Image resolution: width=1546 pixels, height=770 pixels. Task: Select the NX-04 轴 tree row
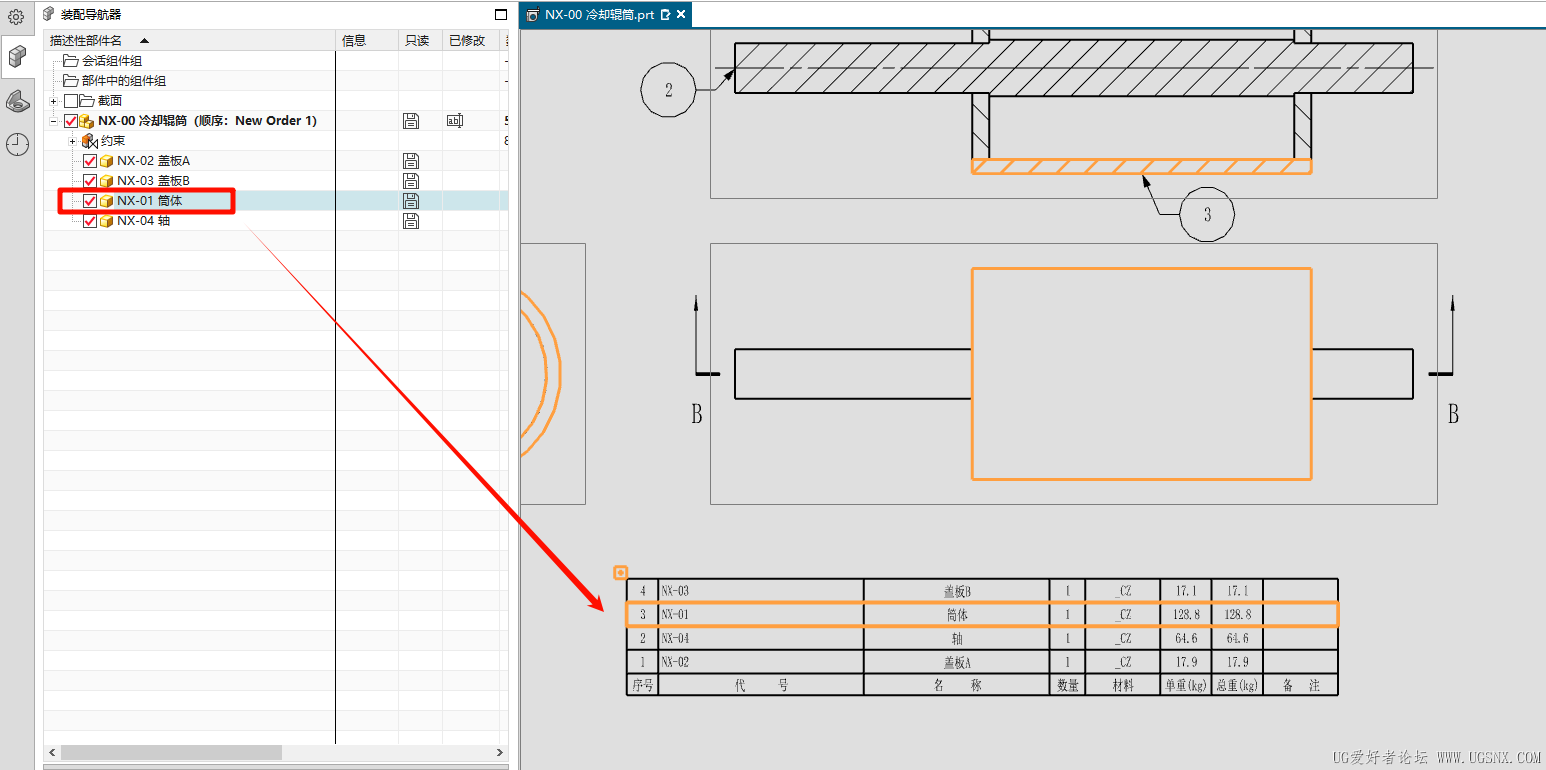click(276, 221)
